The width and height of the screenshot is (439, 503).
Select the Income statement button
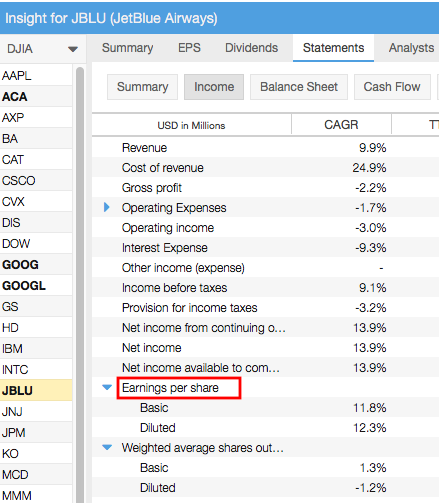pyautogui.click(x=214, y=87)
